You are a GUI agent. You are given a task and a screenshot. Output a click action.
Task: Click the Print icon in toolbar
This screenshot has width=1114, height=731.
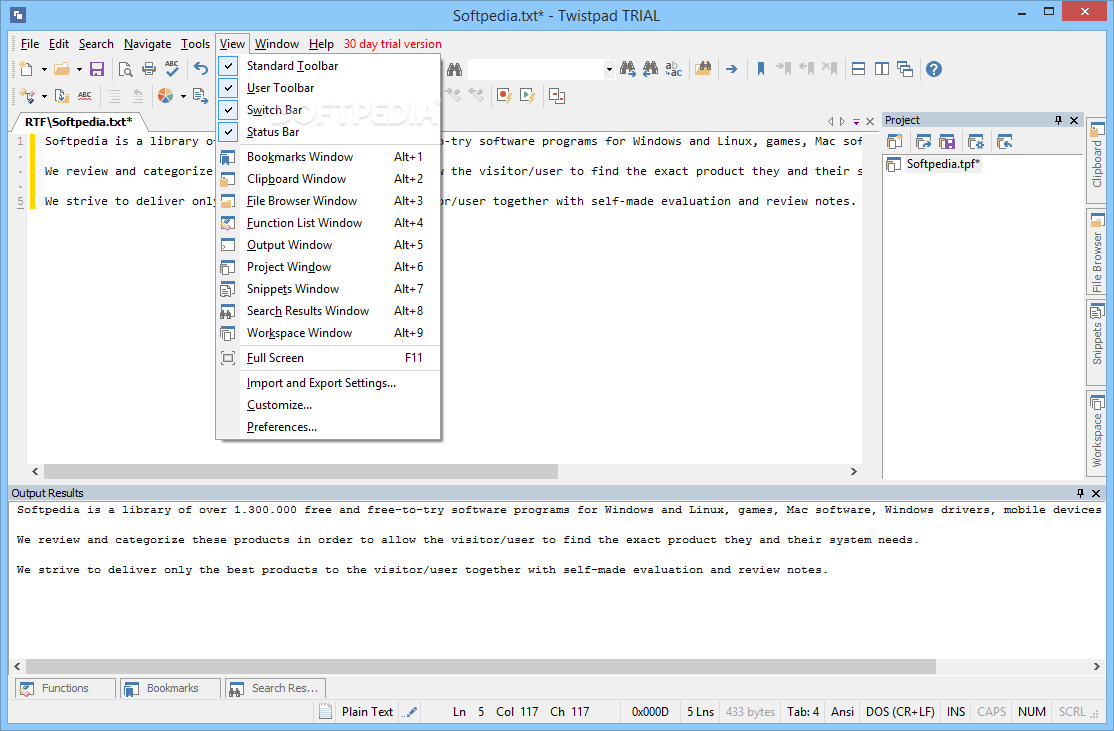click(148, 69)
